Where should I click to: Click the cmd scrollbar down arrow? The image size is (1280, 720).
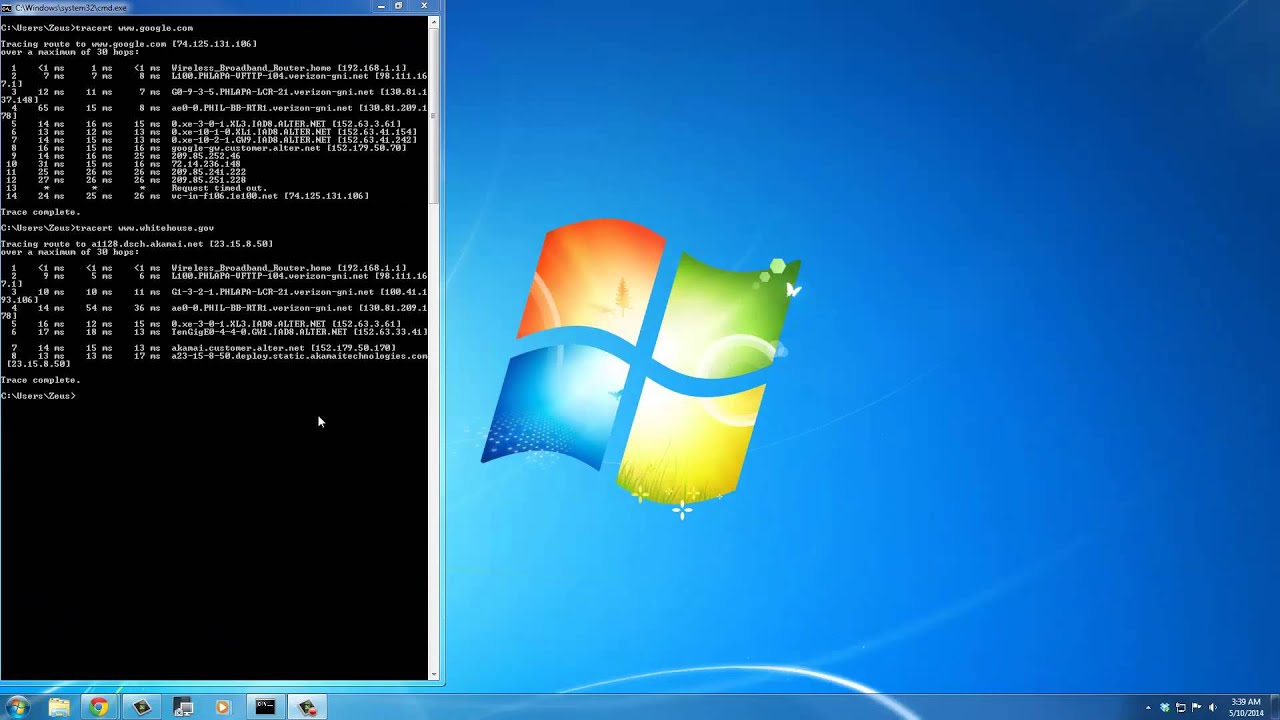(434, 675)
